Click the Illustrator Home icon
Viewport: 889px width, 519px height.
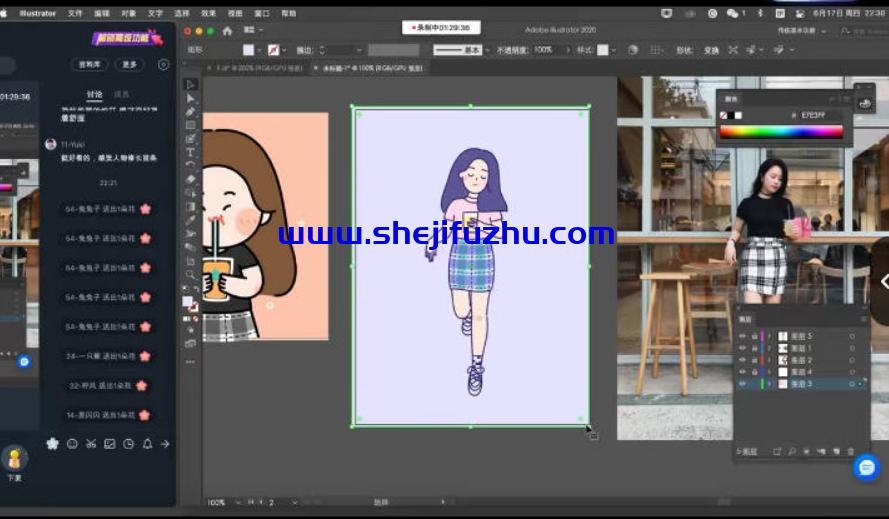coord(227,31)
